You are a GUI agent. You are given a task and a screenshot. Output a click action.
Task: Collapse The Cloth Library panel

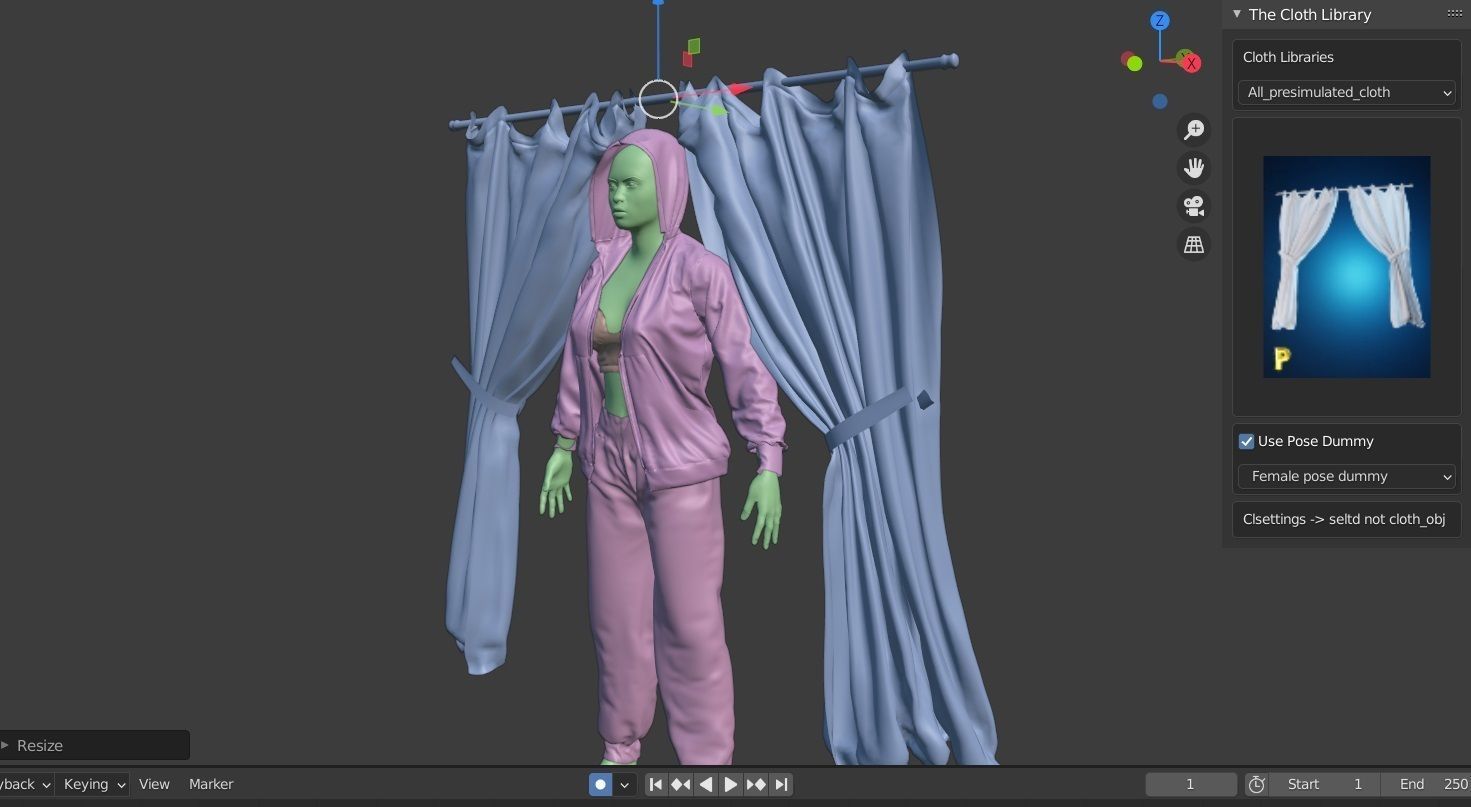point(1237,14)
